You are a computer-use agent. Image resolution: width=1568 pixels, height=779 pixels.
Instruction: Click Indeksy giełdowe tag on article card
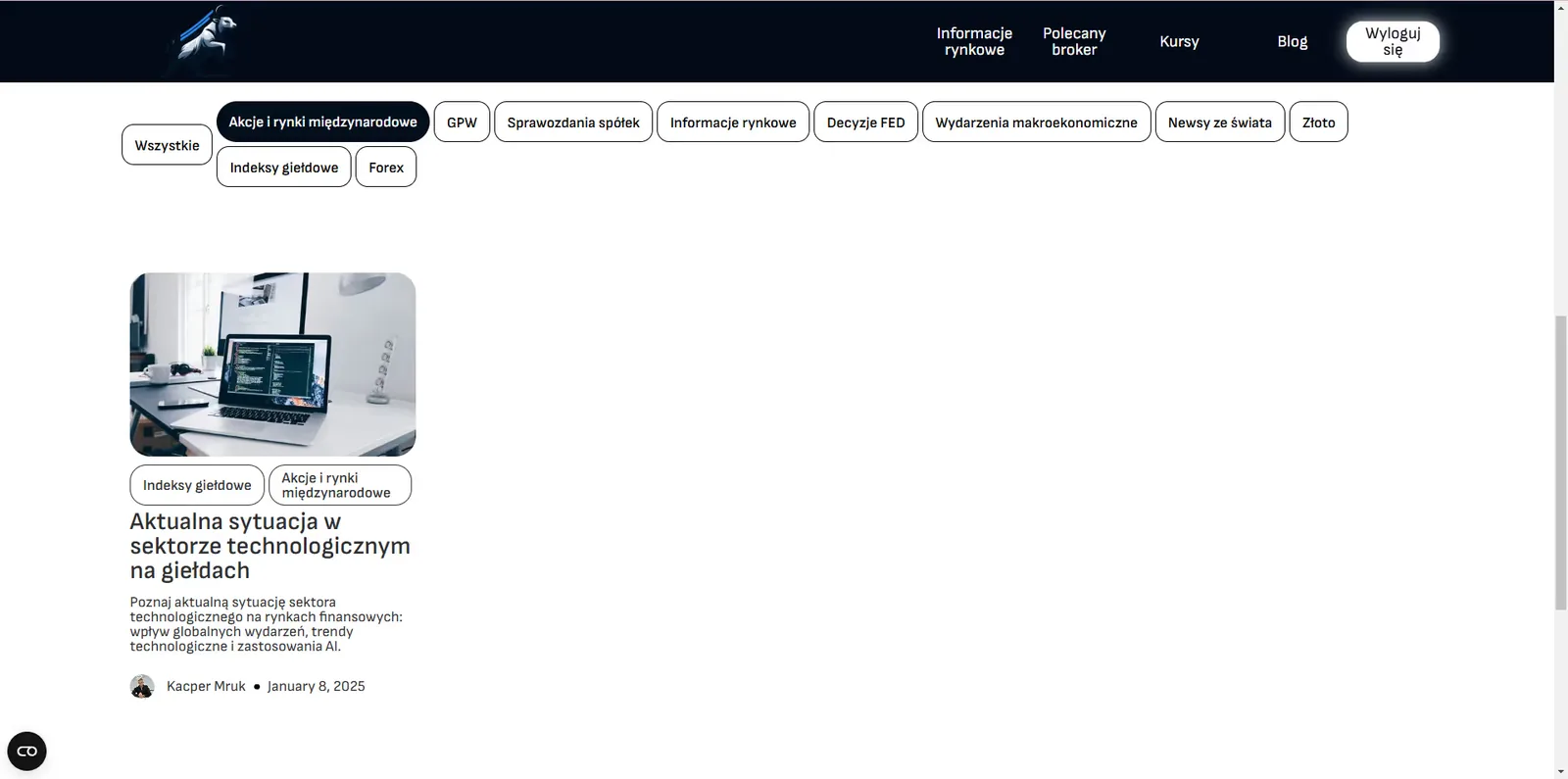tap(197, 485)
